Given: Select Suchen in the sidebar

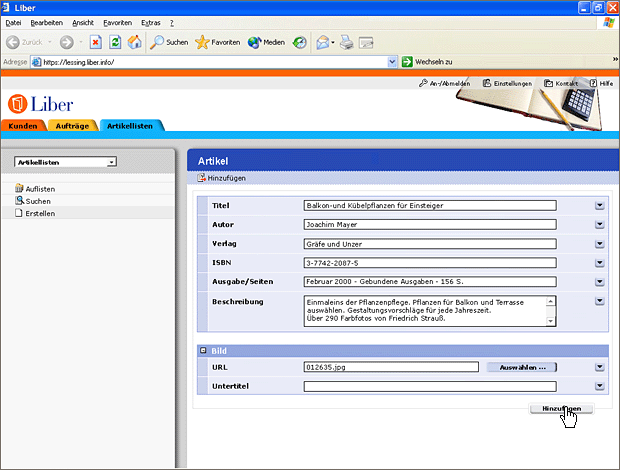Looking at the screenshot, I should [33, 201].
